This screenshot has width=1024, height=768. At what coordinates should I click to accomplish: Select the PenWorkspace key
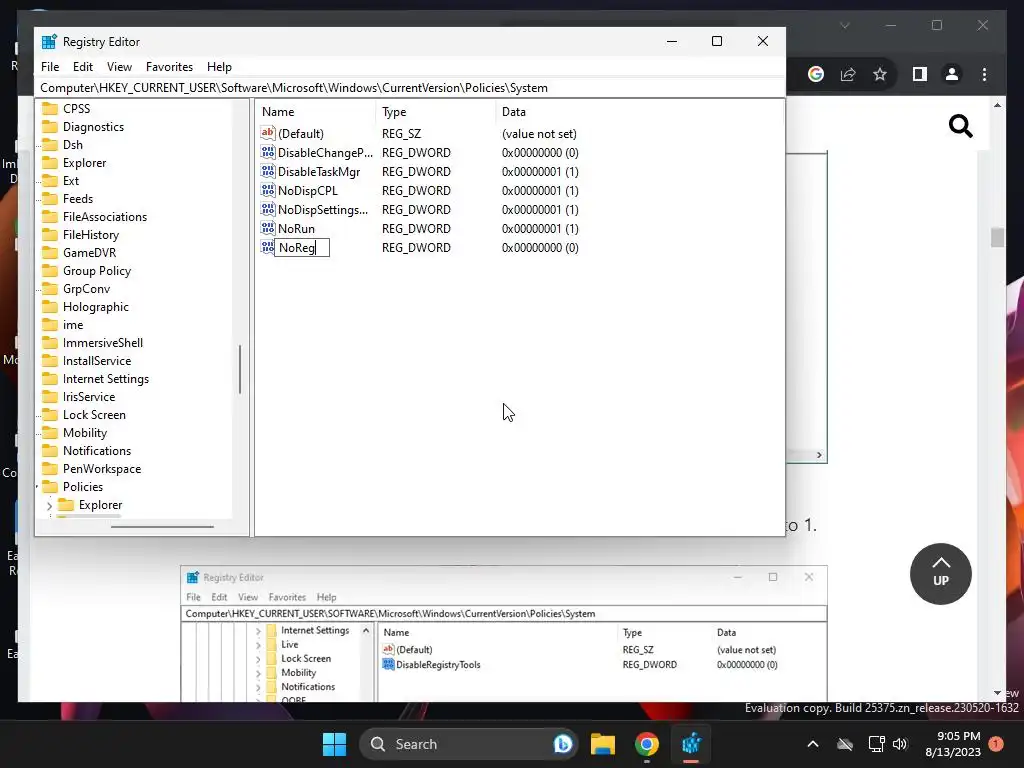pos(102,469)
